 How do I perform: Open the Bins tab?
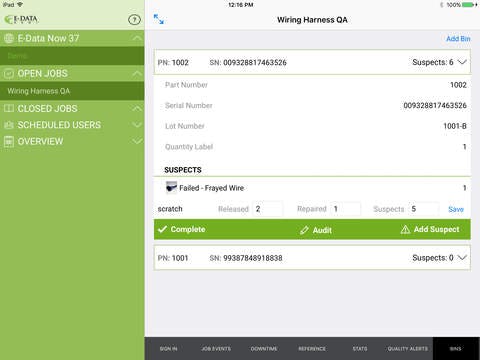click(456, 349)
